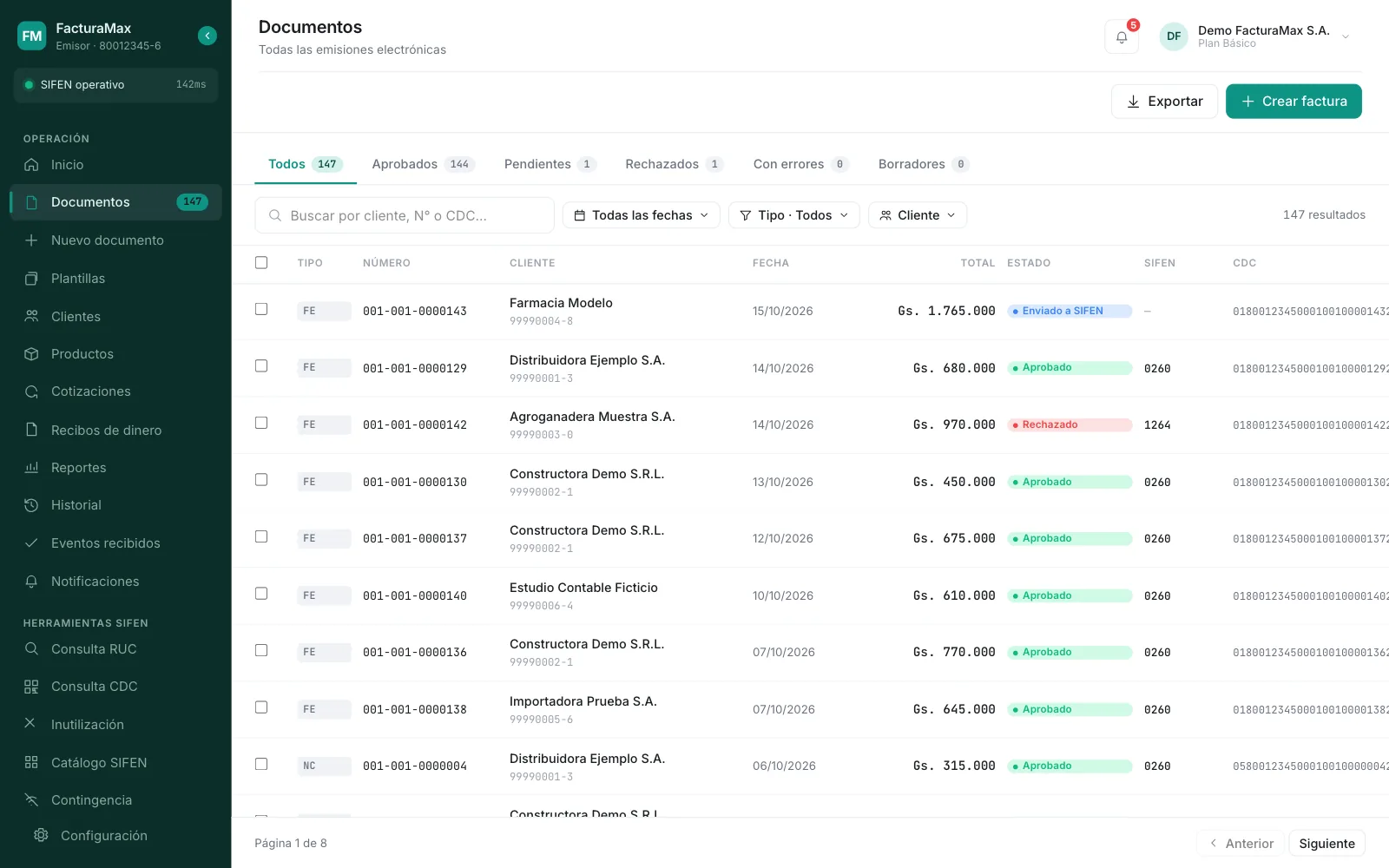Click the Consulta RUC search icon
1389x868 pixels.
click(31, 649)
